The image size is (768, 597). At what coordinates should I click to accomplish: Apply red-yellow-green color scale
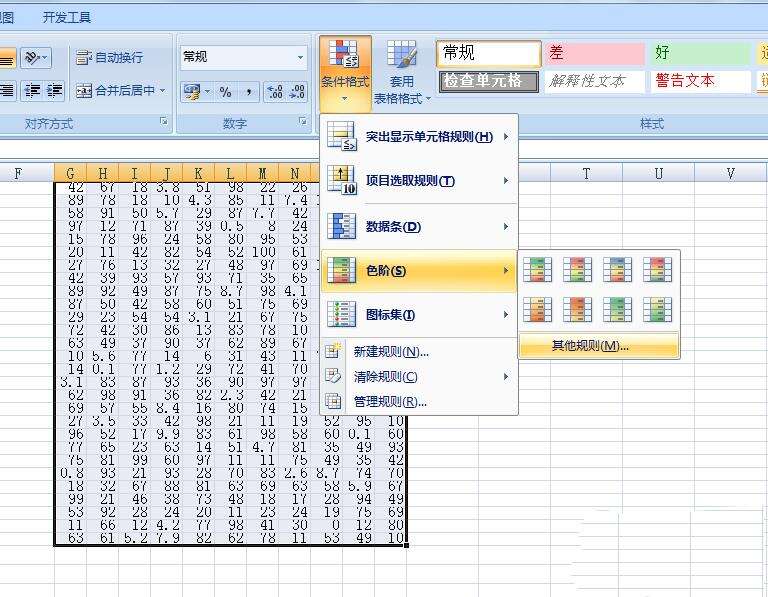[577, 270]
